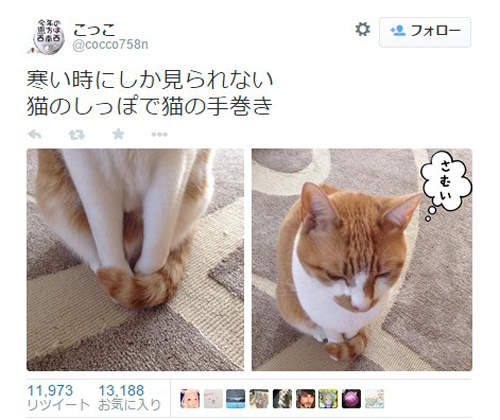Image resolution: width=500 pixels, height=420 pixels.
Task: Click the first anime-face liker avatar
Action: 190,399
